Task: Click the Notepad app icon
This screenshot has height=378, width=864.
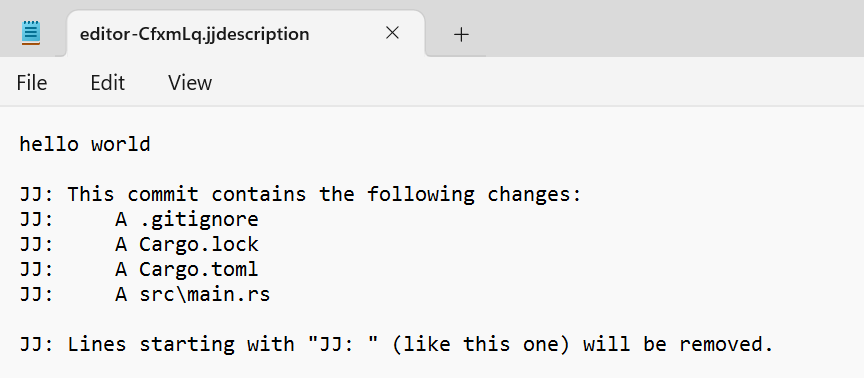Action: point(31,33)
